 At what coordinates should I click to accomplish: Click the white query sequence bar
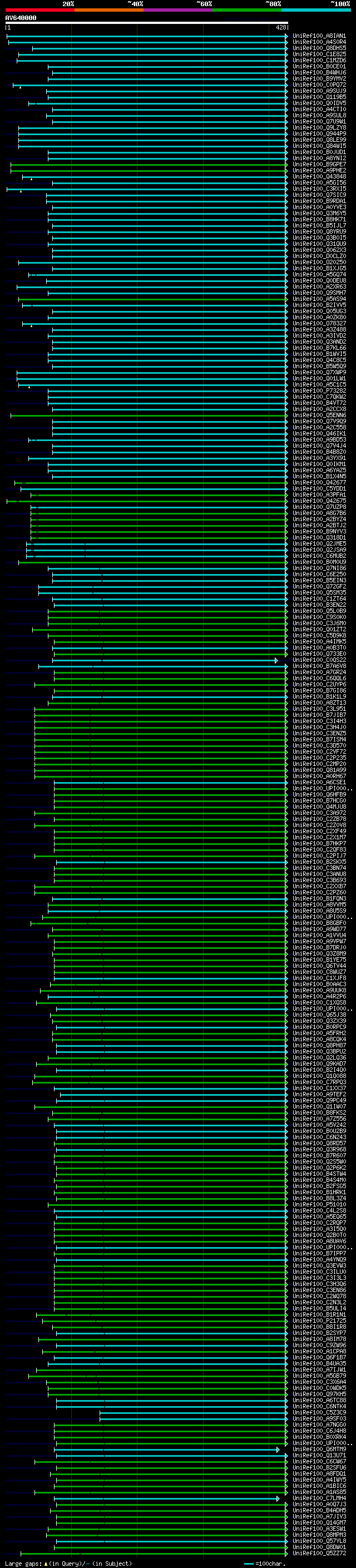coord(147,22)
